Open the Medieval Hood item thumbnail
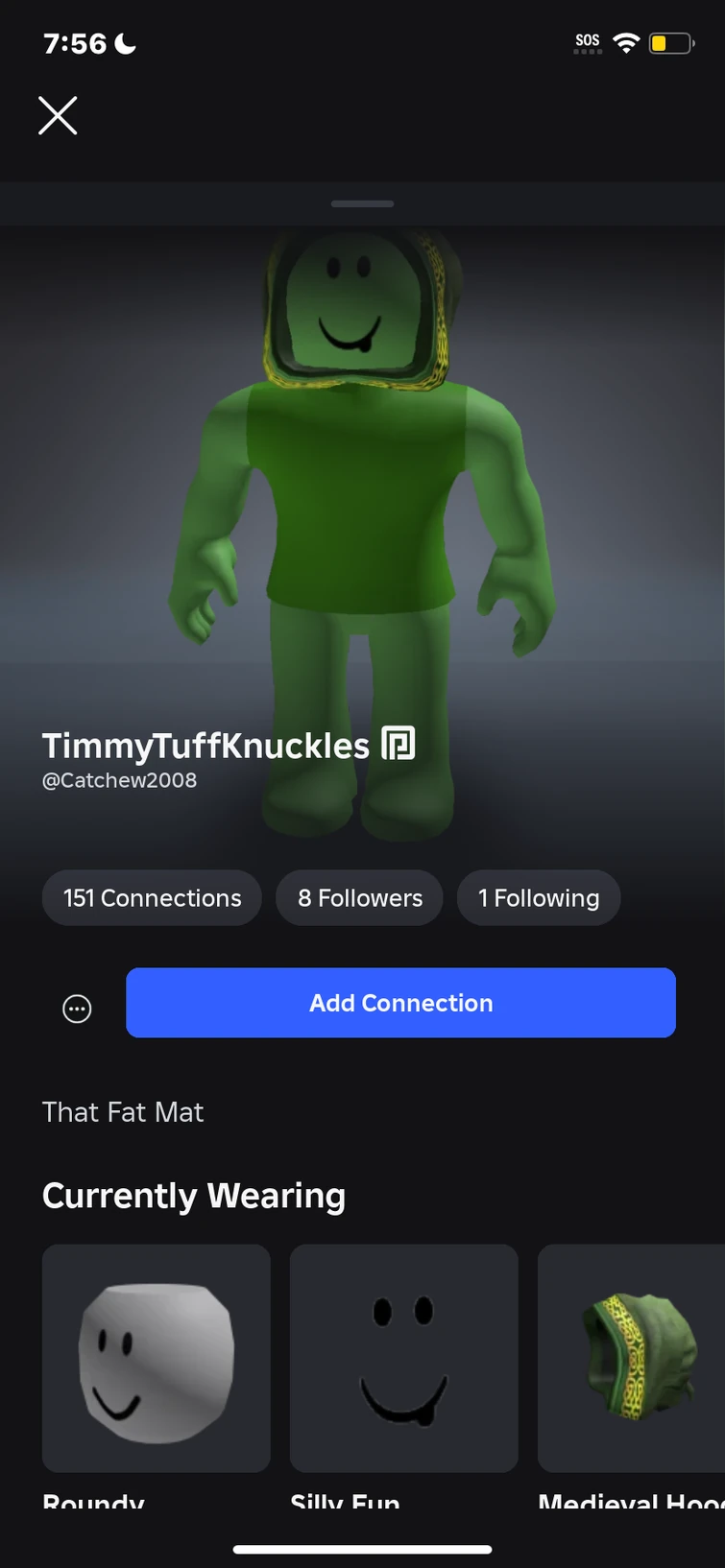Viewport: 725px width, 1568px height. [631, 1358]
